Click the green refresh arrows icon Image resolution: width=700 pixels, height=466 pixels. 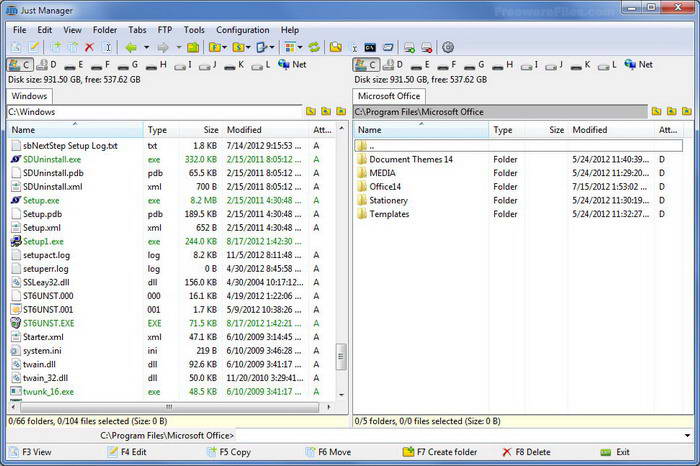314,47
